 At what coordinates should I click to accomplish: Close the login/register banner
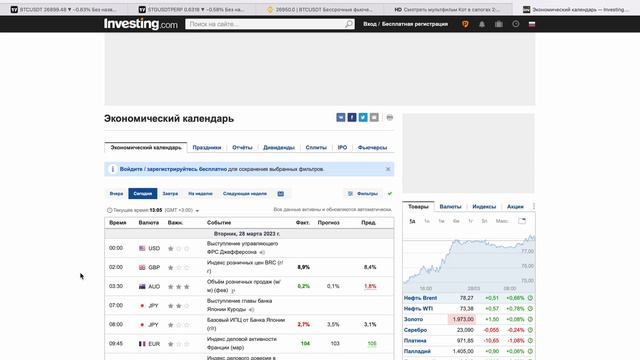pyautogui.click(x=388, y=169)
